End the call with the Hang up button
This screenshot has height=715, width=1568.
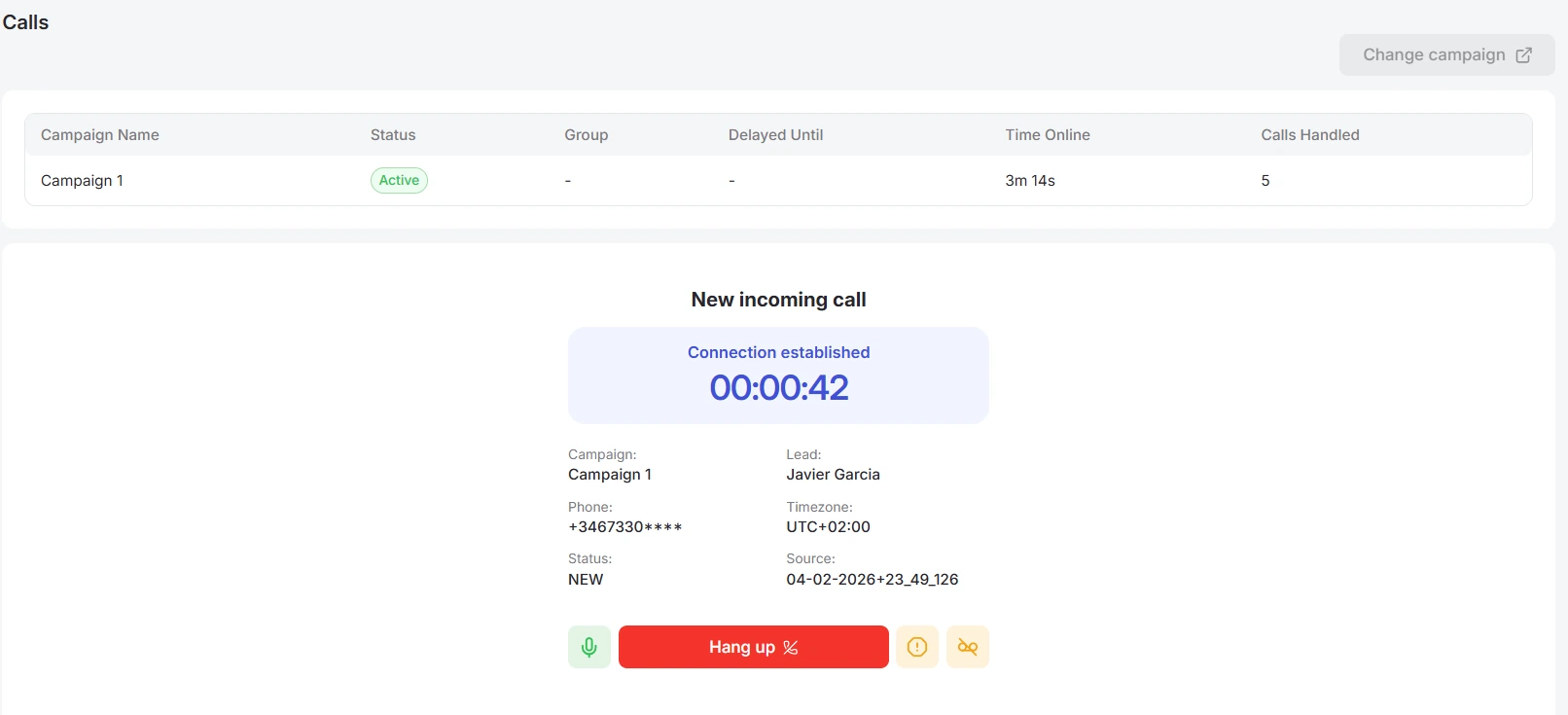coord(754,647)
